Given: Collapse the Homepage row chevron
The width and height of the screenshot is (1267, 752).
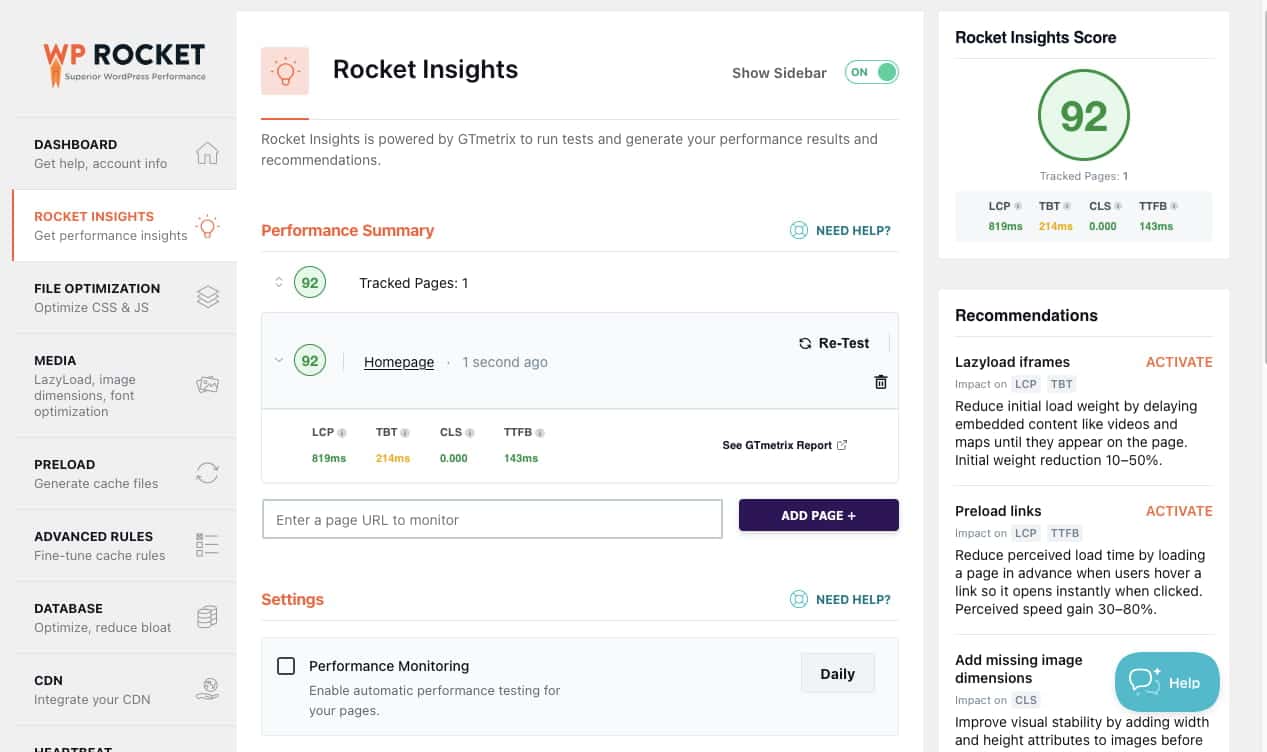Looking at the screenshot, I should [x=279, y=361].
